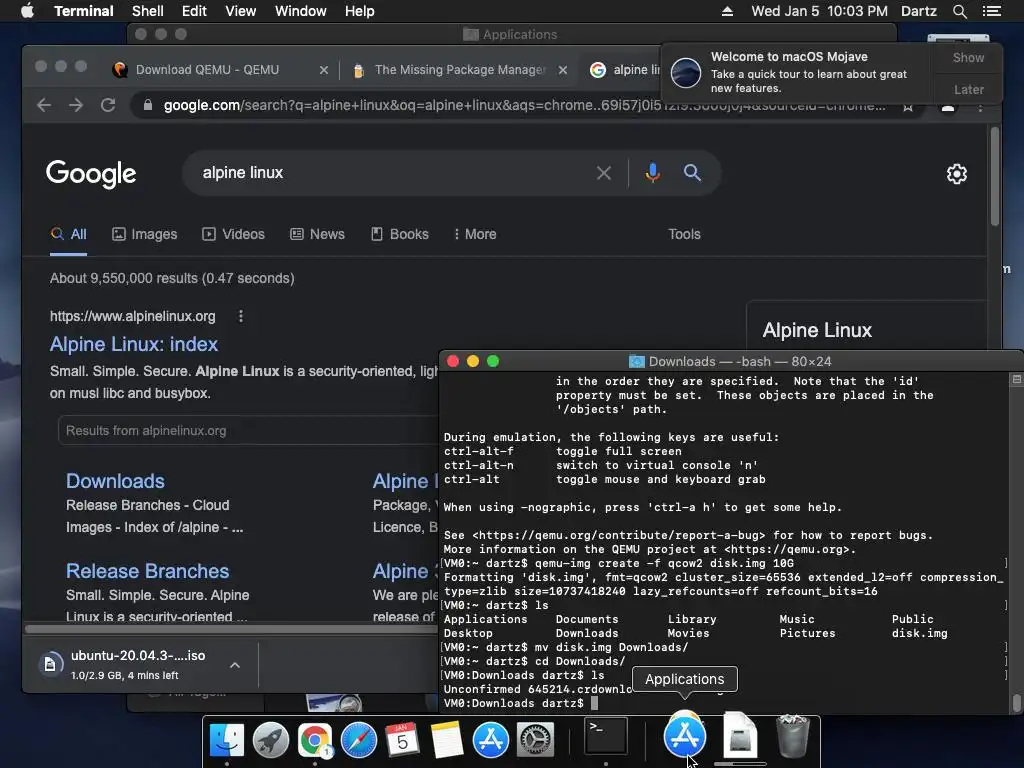
Task: Click the lock icon in address bar
Action: (148, 105)
